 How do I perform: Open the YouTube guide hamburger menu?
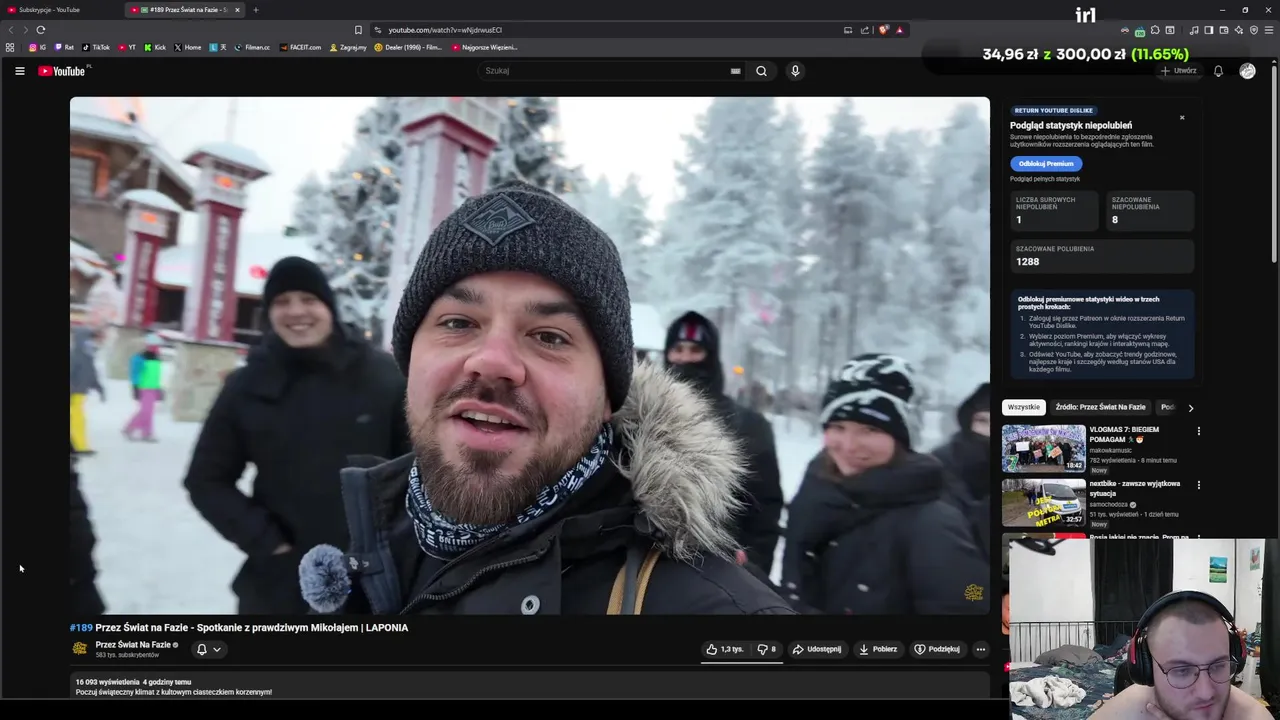point(19,71)
